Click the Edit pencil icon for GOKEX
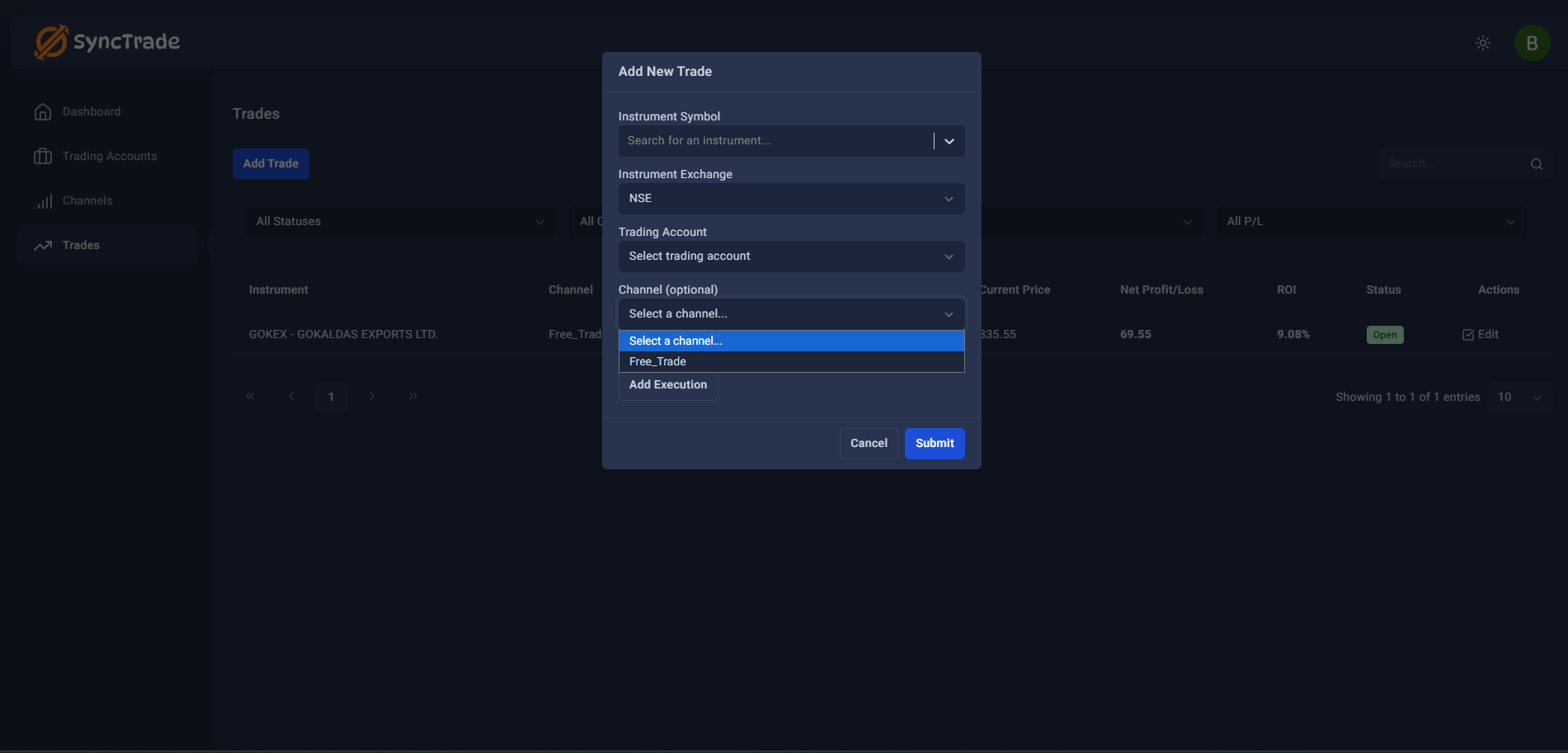1568x753 pixels. click(x=1468, y=335)
